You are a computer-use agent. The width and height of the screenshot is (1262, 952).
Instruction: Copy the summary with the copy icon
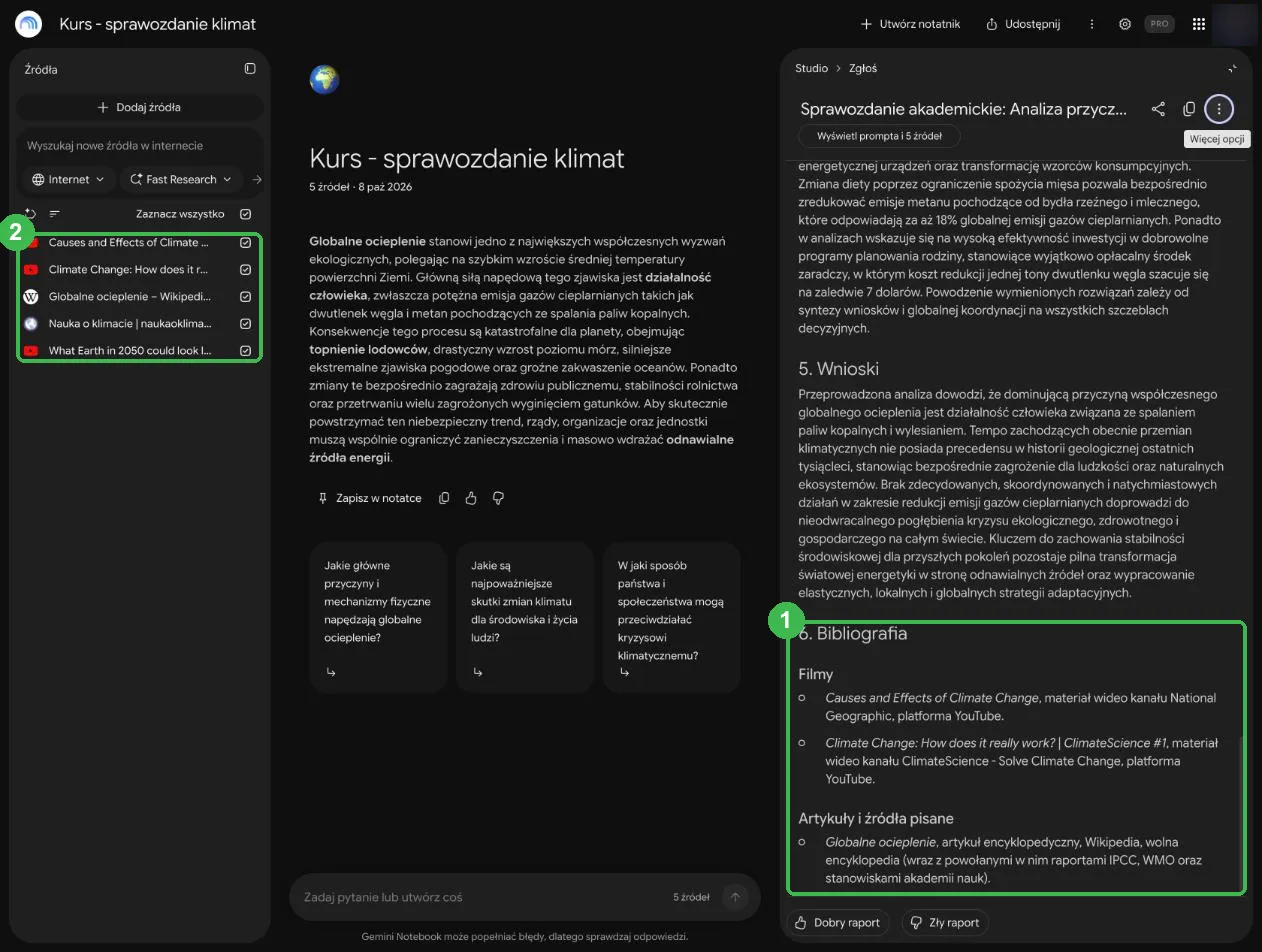pyautogui.click(x=444, y=498)
